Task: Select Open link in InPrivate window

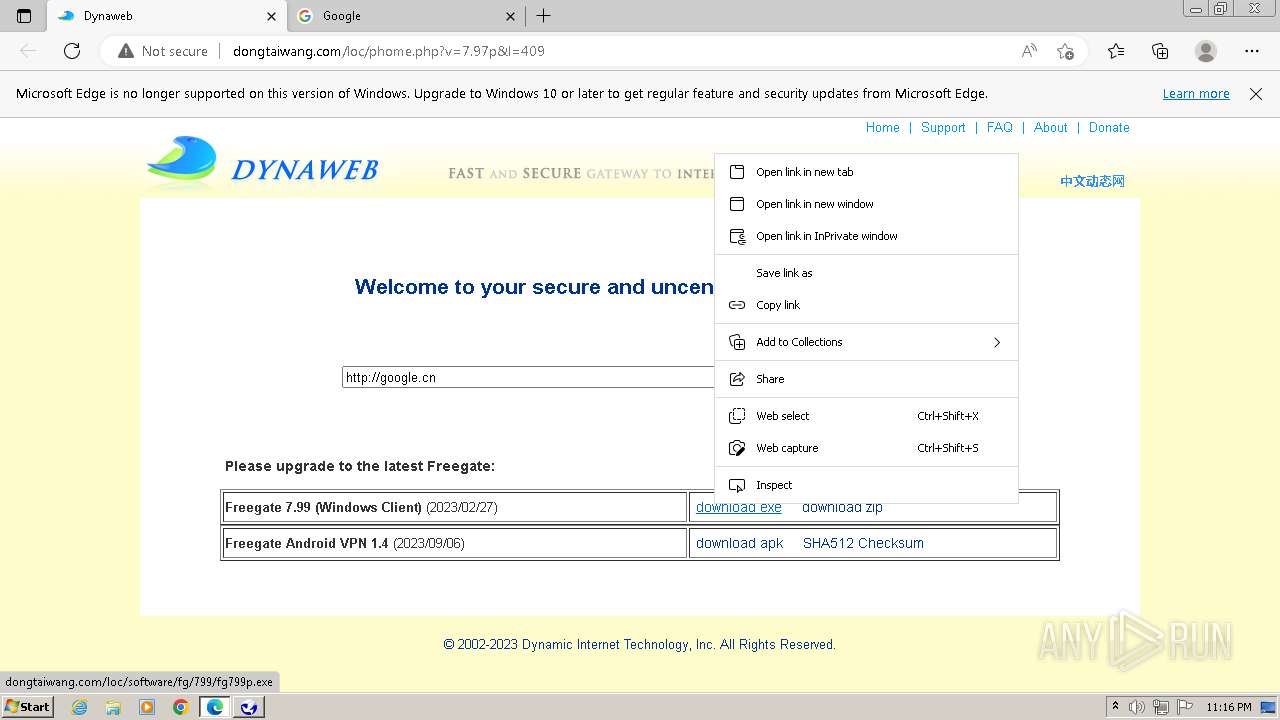Action: (x=866, y=236)
